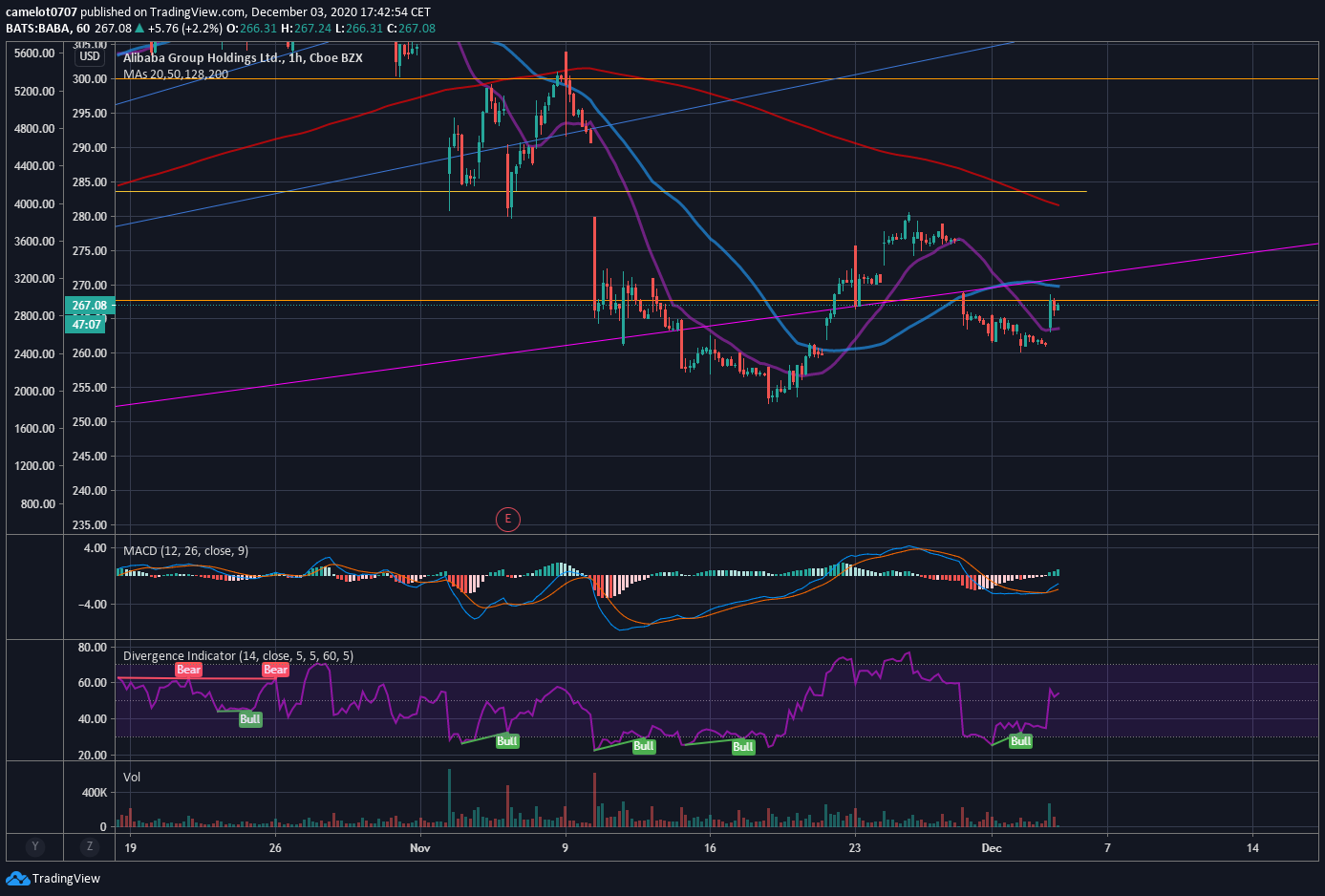
Task: Click the Dec date label on time axis
Action: (x=992, y=847)
